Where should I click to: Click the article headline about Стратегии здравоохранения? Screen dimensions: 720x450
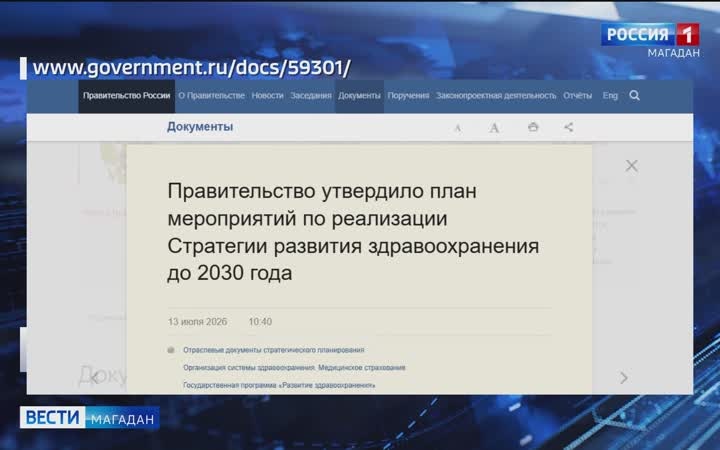[x=353, y=232]
